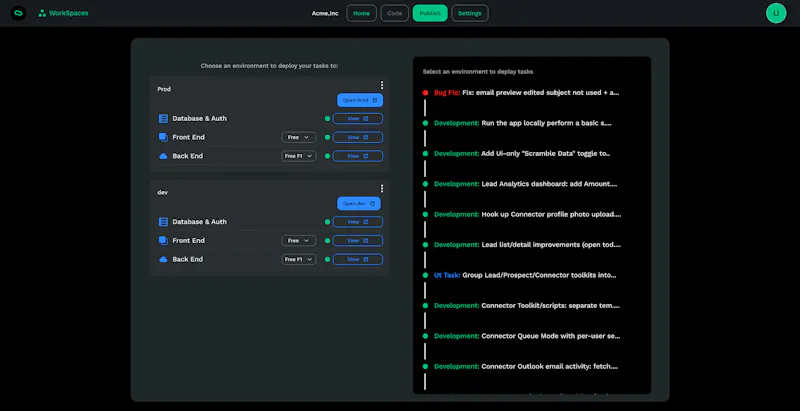Click the app logo in the header
The height and width of the screenshot is (411, 800).
(18, 13)
